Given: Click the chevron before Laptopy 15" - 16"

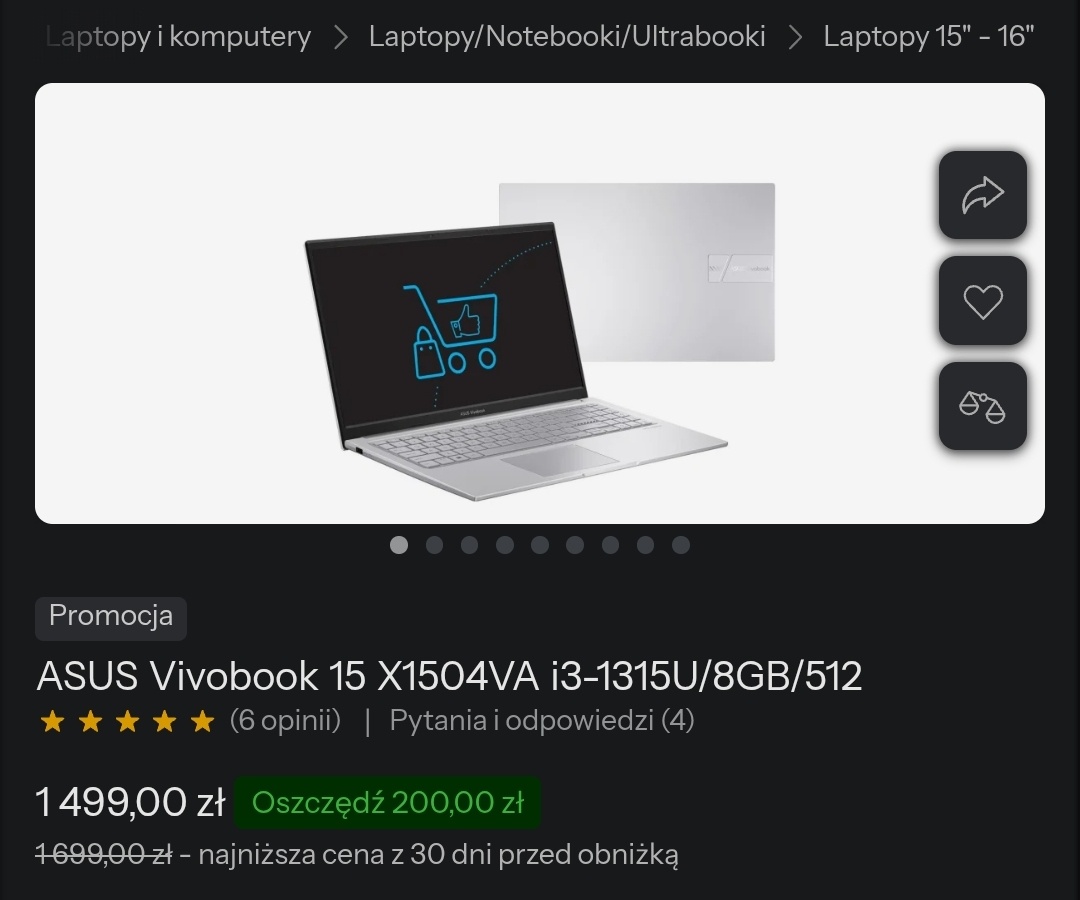Looking at the screenshot, I should point(794,38).
